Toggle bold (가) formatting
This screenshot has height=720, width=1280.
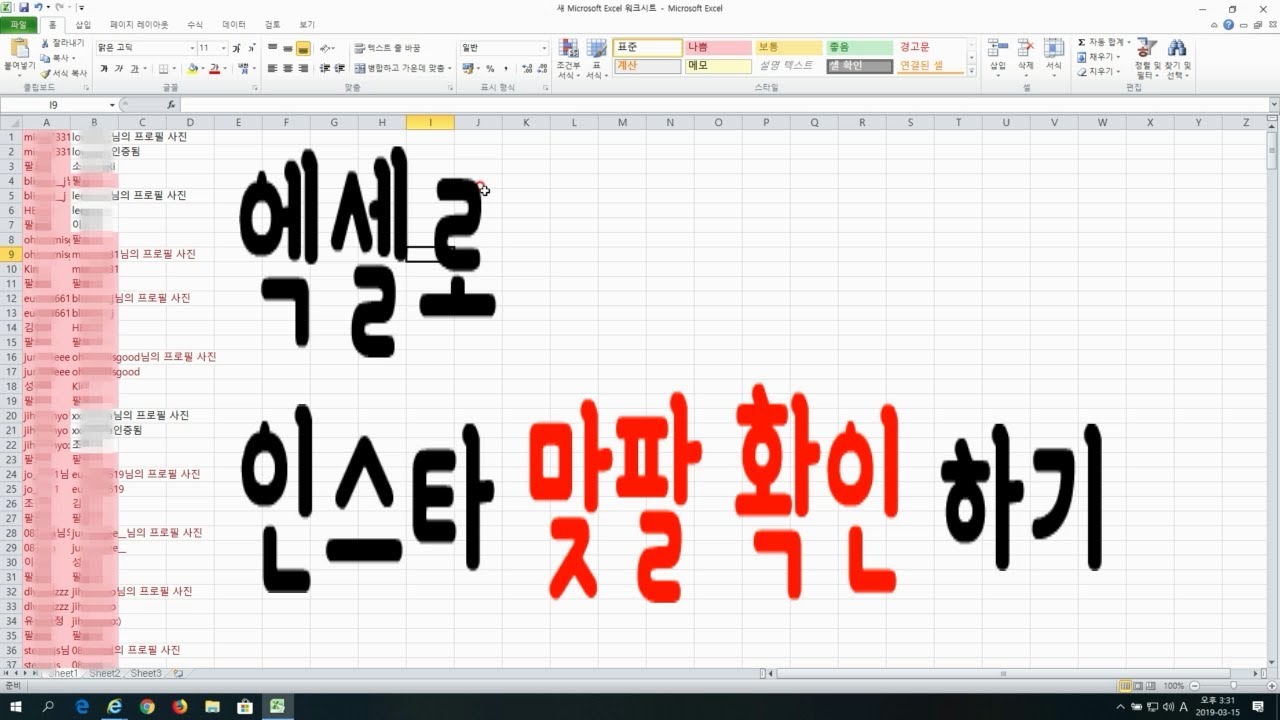coord(104,69)
